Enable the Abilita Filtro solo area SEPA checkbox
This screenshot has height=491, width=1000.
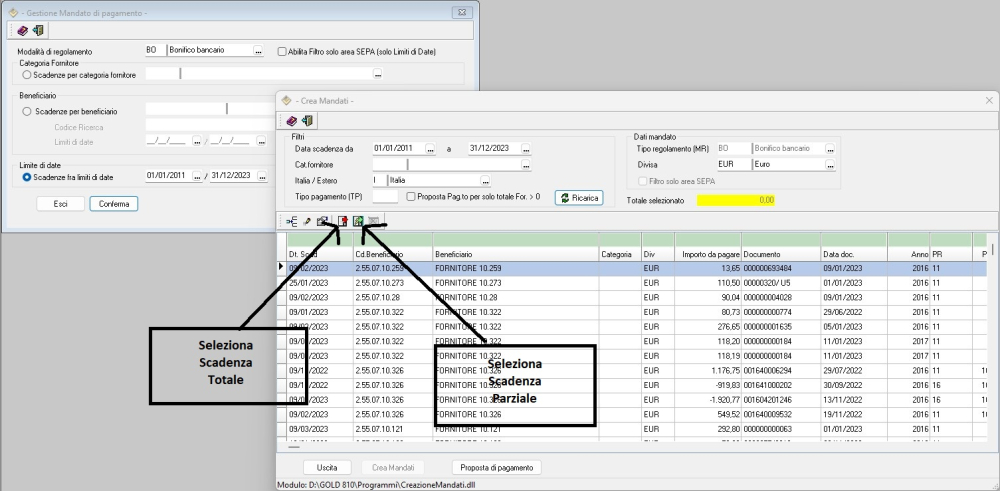(282, 51)
